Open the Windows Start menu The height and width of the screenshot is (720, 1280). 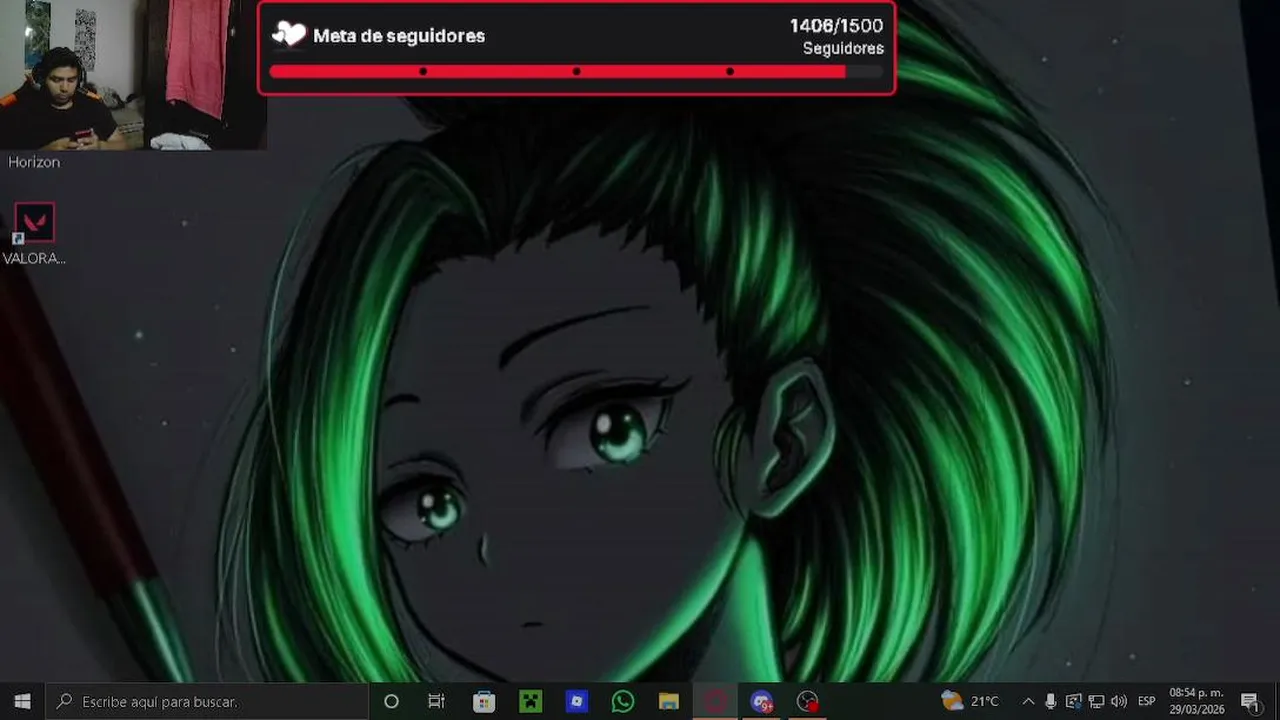[x=22, y=701]
